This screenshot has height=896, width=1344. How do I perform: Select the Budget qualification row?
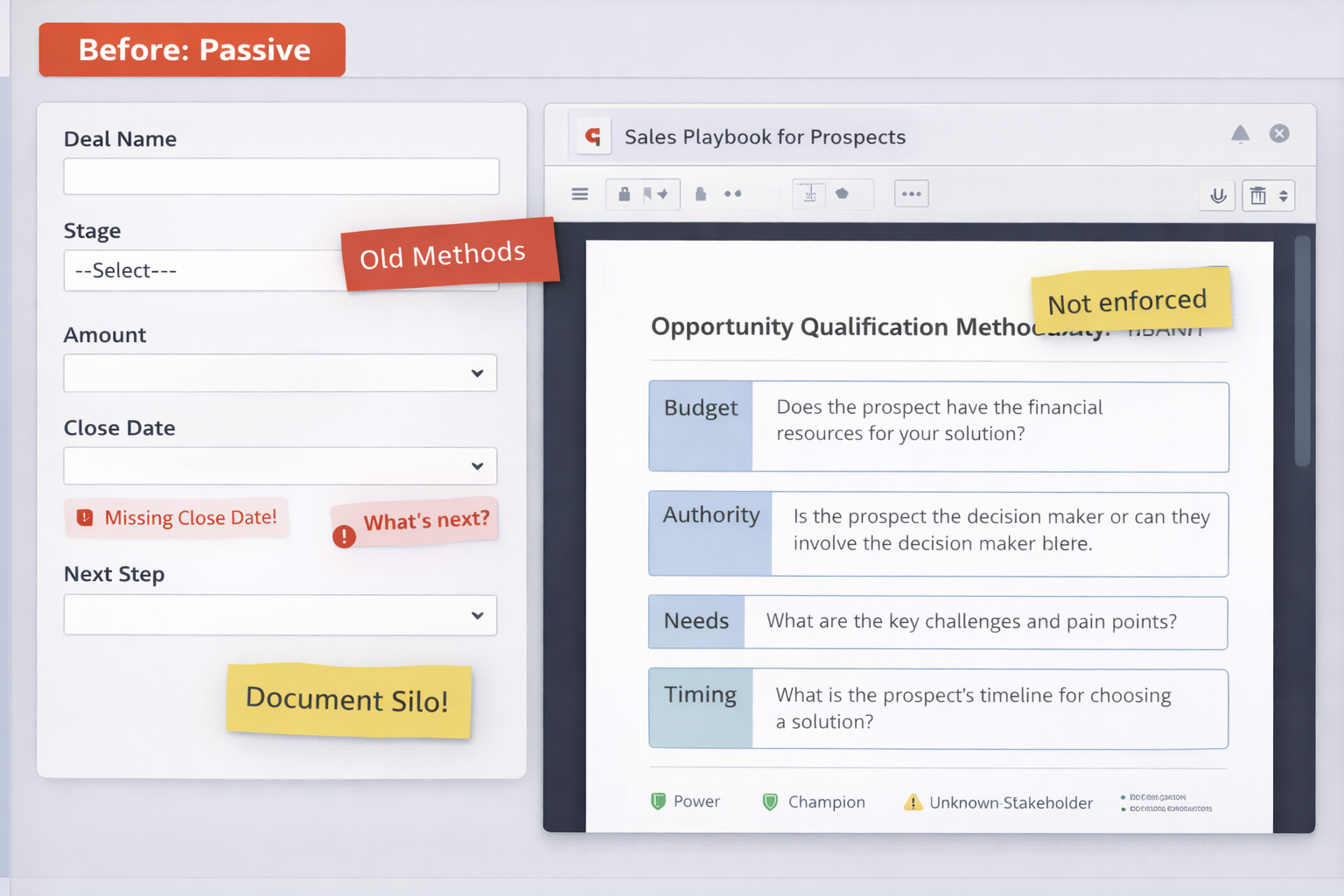938,427
